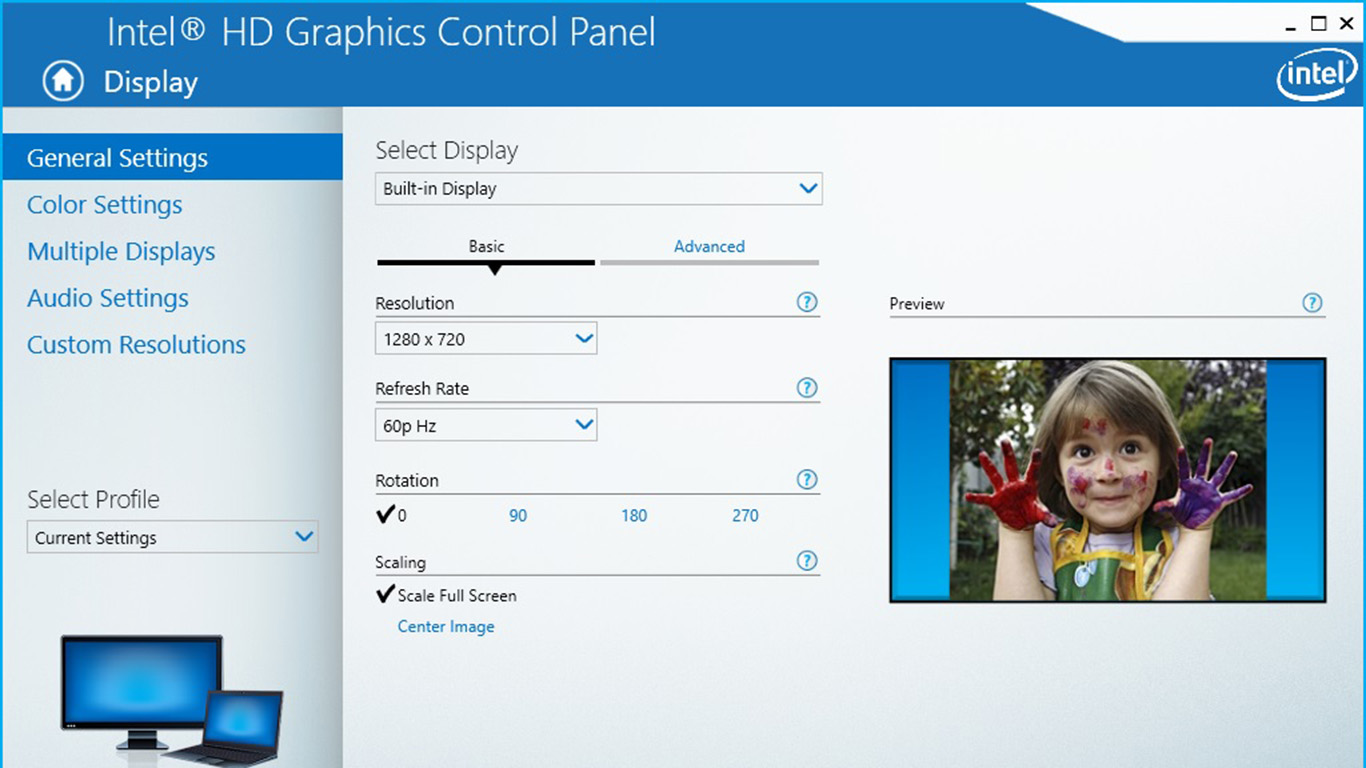The width and height of the screenshot is (1366, 768).
Task: Select Scale Full Screen option
Action: click(446, 595)
